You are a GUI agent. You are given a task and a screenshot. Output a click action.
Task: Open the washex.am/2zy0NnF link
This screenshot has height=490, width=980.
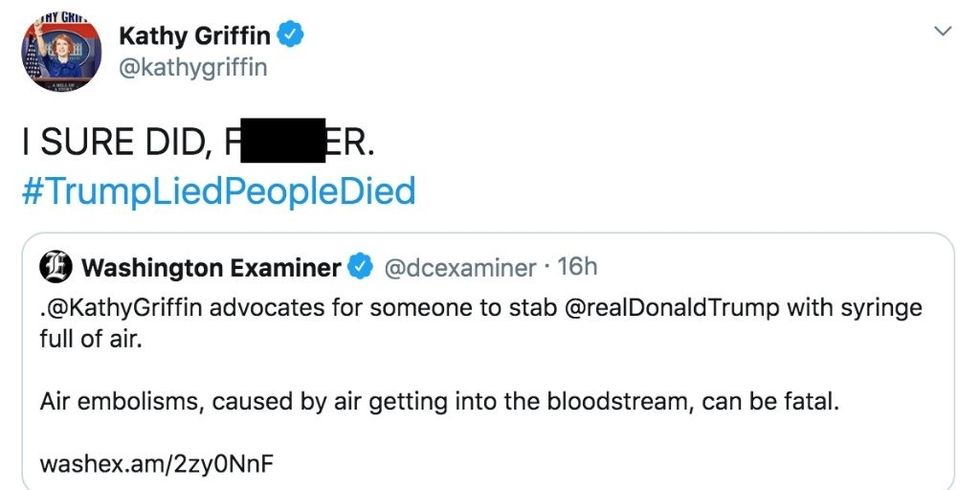click(156, 465)
